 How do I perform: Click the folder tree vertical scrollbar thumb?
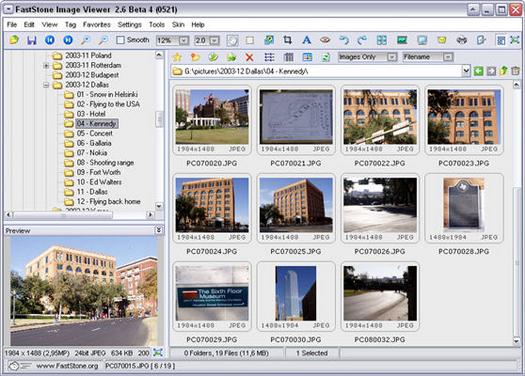(x=159, y=119)
